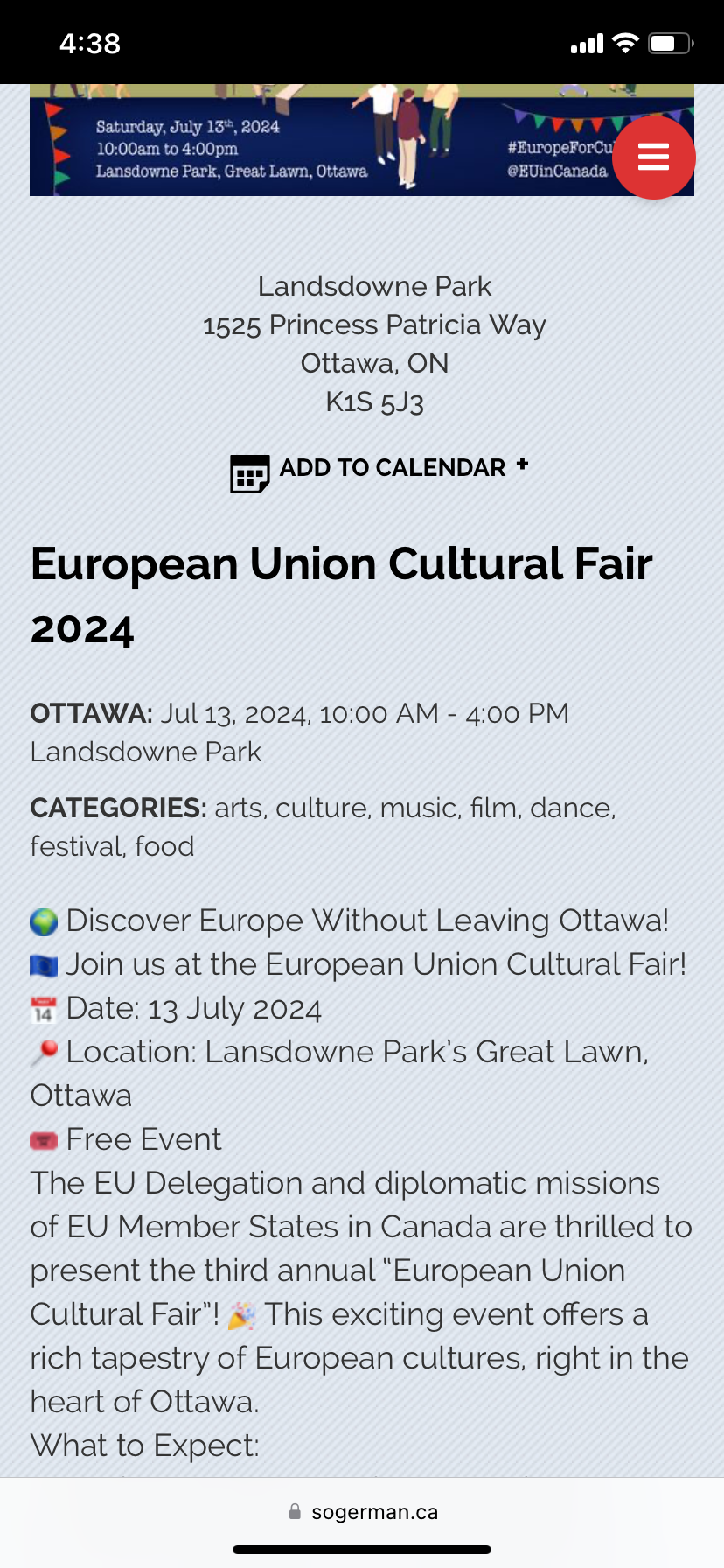This screenshot has height=1568, width=724.
Task: Expand the Add to Calendar plus sign
Action: [x=522, y=465]
